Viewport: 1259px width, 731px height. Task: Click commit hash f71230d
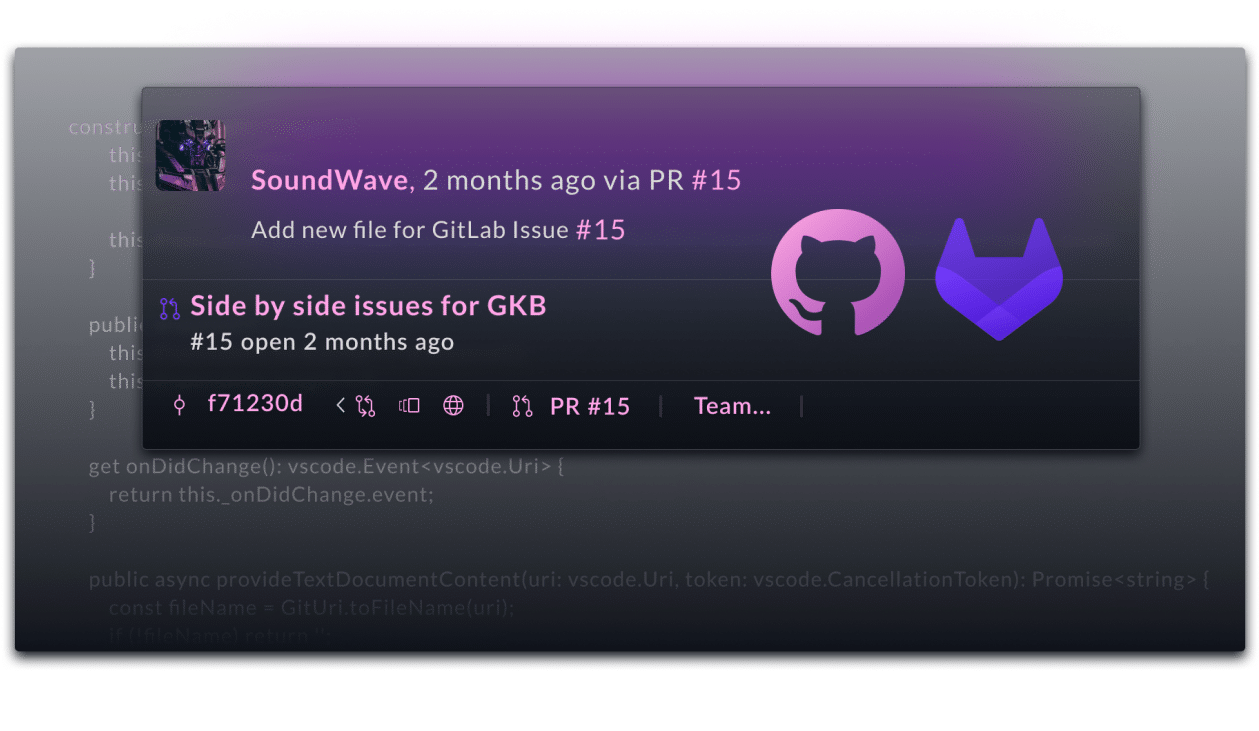tap(255, 404)
